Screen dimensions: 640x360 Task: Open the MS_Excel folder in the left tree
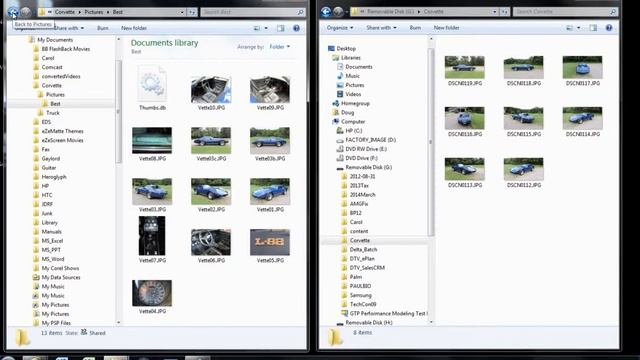pyautogui.click(x=52, y=241)
